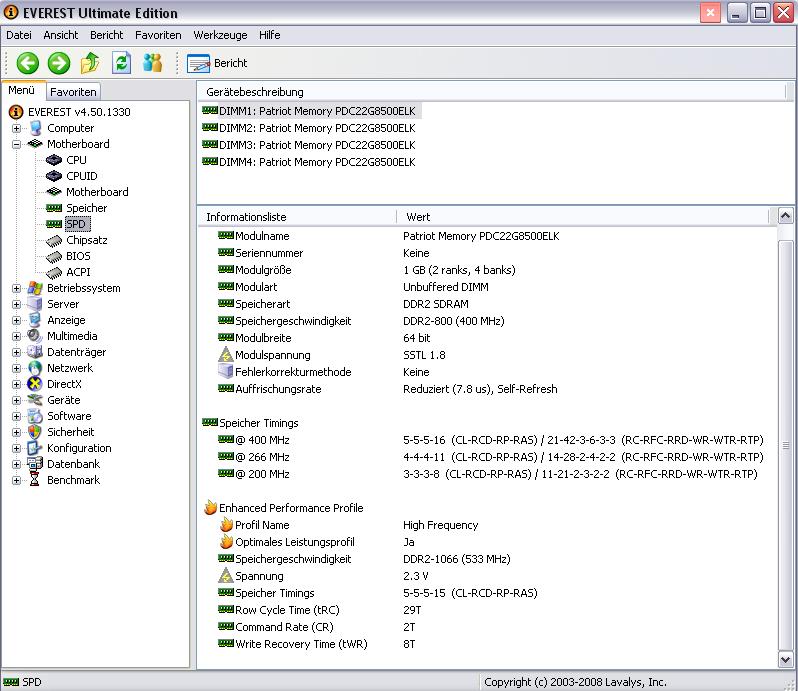Viewport: 798px width, 691px height.
Task: Collapse the Motherboard tree node
Action: point(16,144)
